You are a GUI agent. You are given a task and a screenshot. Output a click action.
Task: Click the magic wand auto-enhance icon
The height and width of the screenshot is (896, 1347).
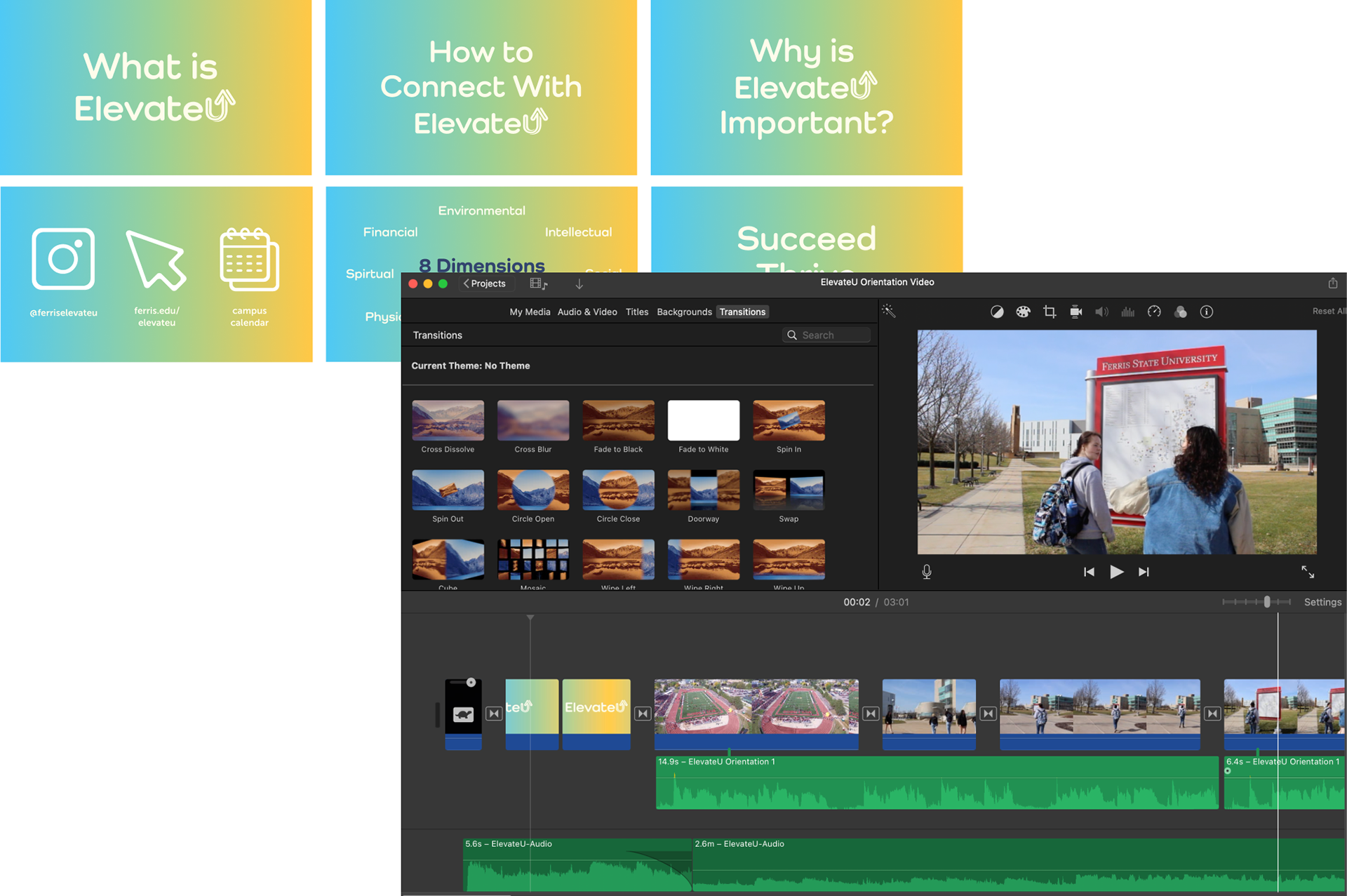pos(889,311)
